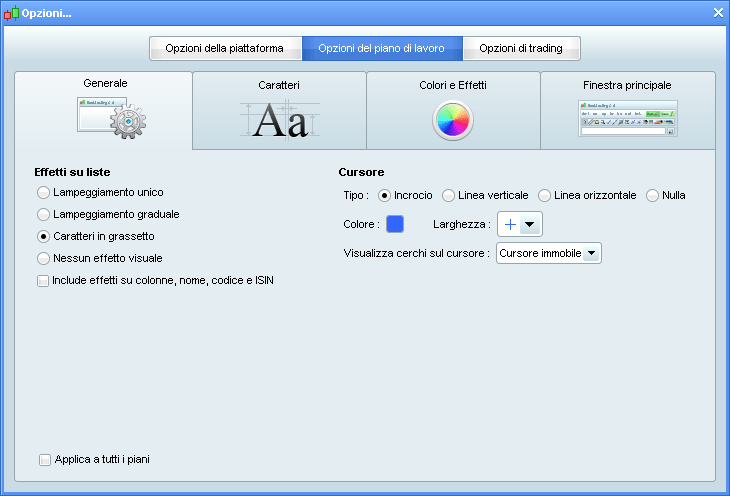Image resolution: width=730 pixels, height=496 pixels.
Task: Open Opzioni di trading tab
Action: pos(520,48)
